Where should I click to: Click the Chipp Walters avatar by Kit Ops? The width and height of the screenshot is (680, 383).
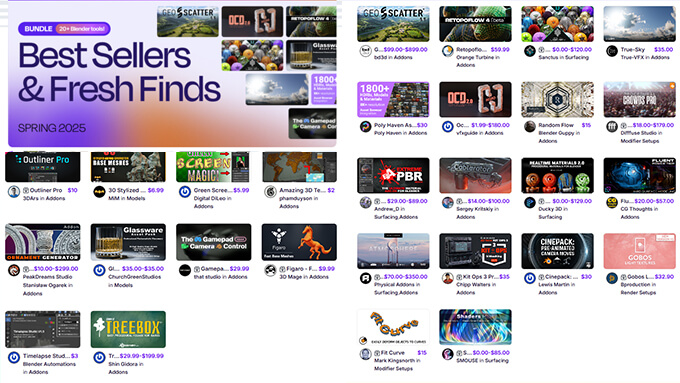448,278
